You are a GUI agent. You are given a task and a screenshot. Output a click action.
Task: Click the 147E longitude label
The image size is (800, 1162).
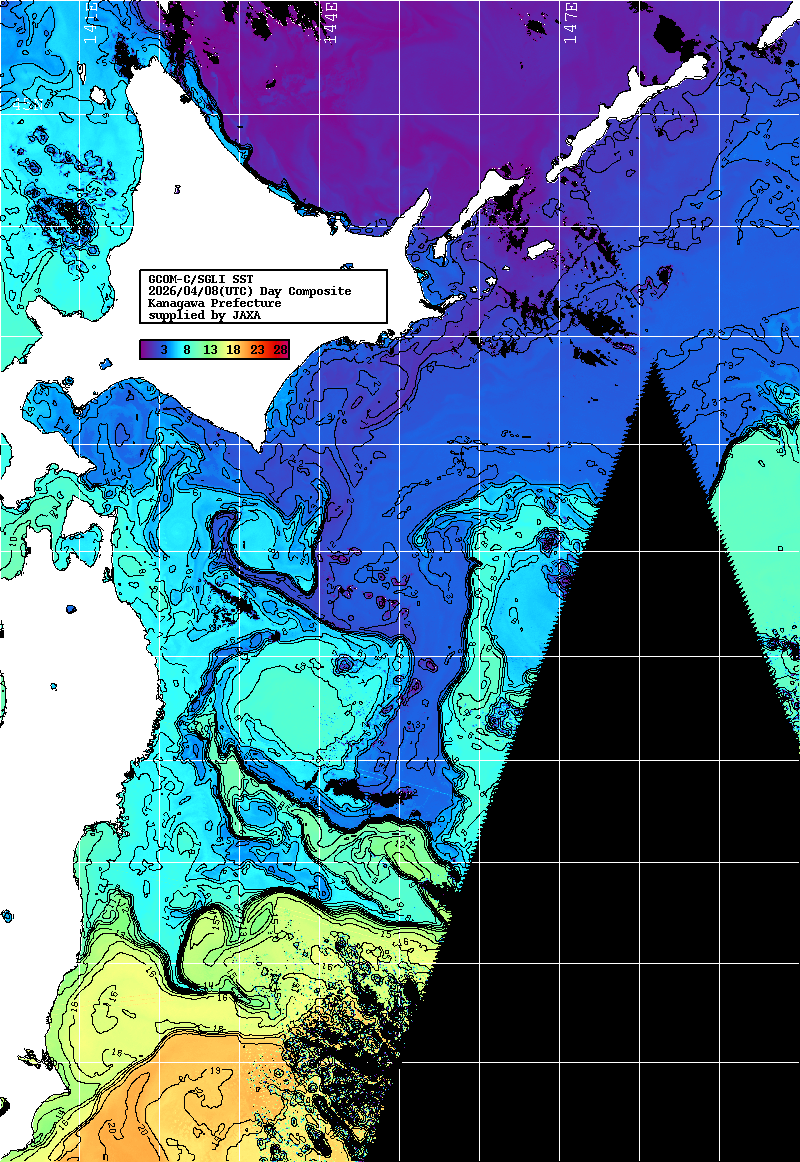tap(571, 22)
